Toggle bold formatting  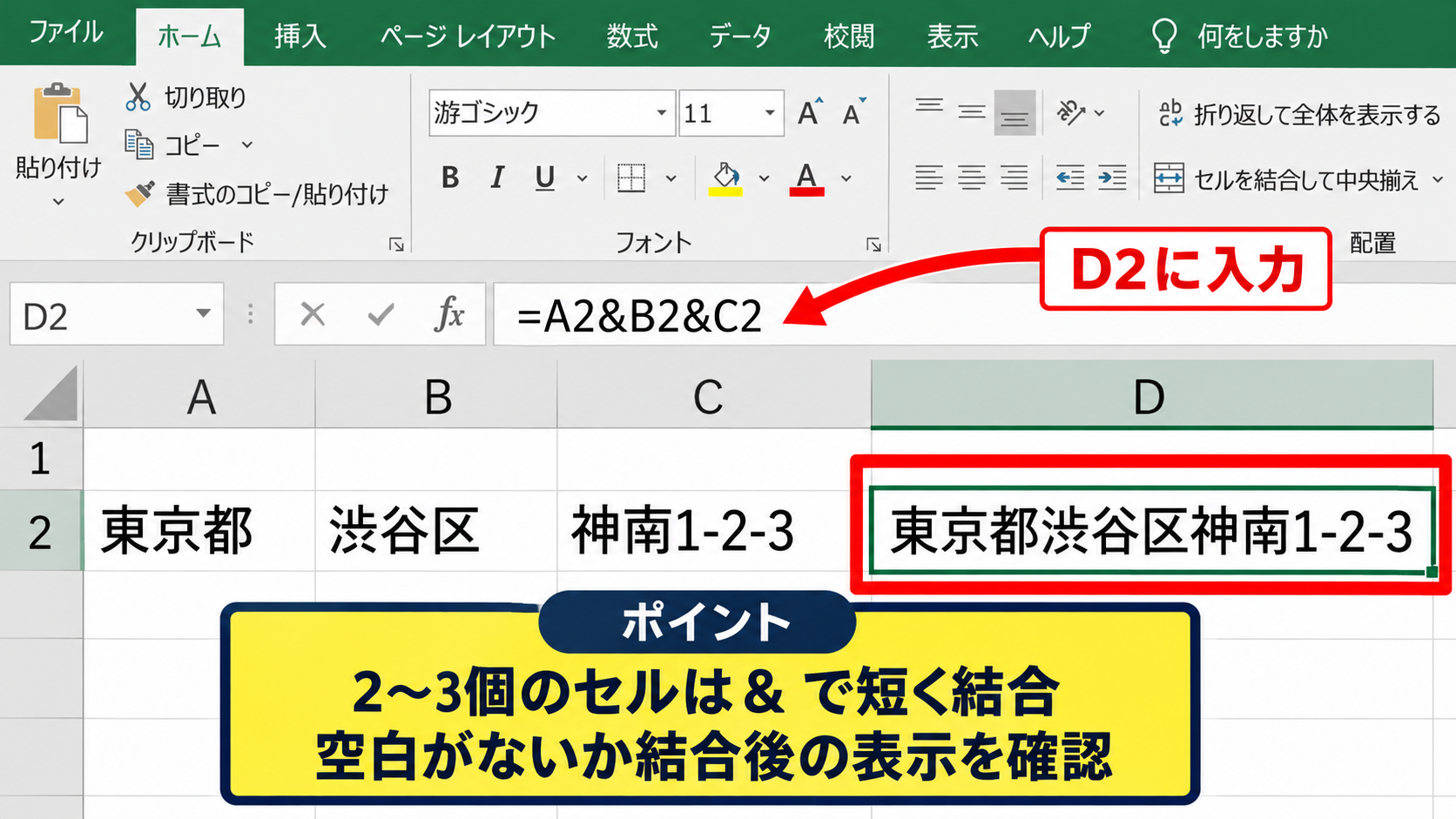(450, 178)
